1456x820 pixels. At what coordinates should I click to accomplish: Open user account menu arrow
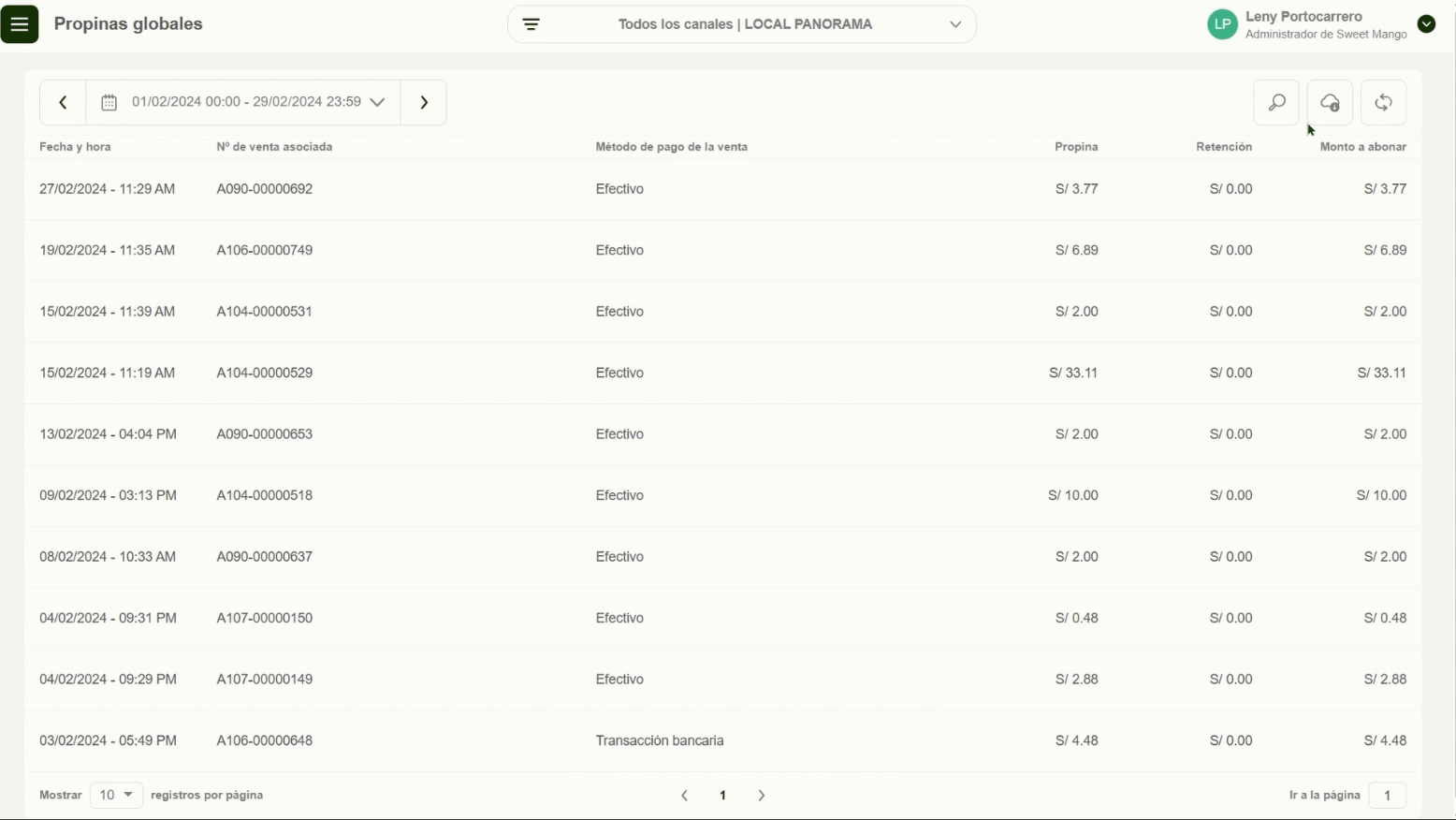click(x=1426, y=24)
